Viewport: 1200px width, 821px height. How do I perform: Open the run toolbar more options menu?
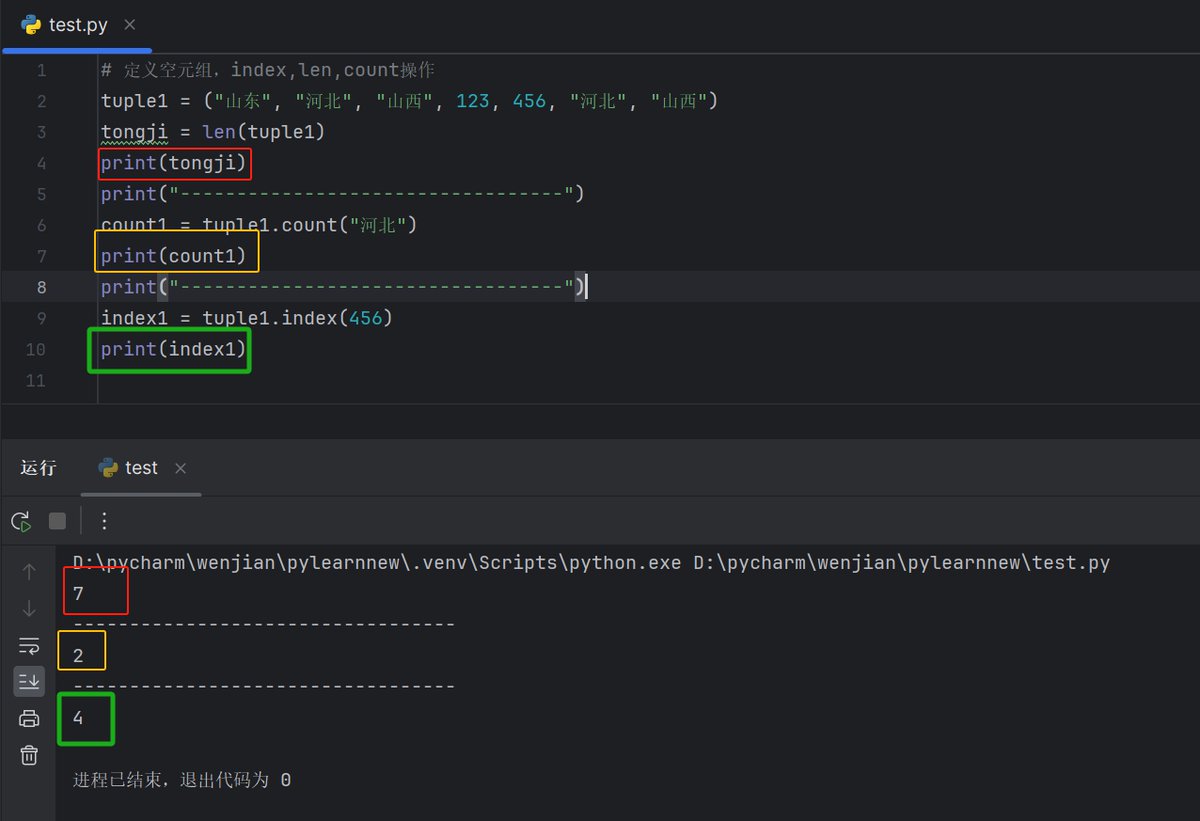pyautogui.click(x=104, y=521)
